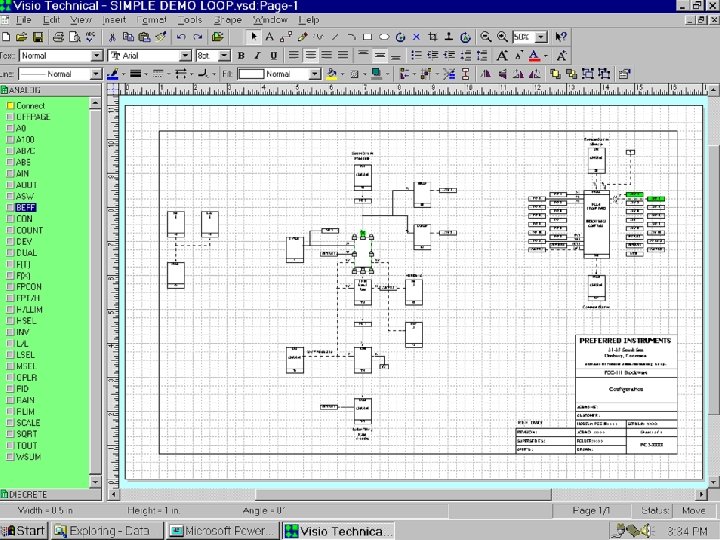Toggle bold text formatting

(241, 56)
